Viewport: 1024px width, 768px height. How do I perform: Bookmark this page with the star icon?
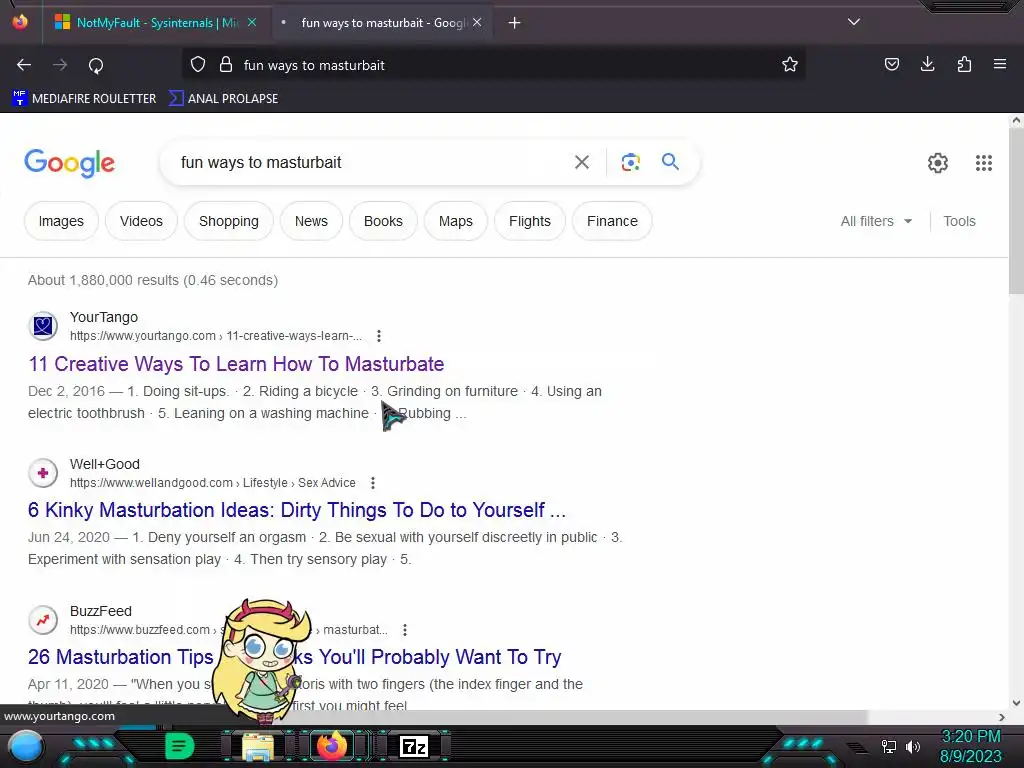click(790, 65)
